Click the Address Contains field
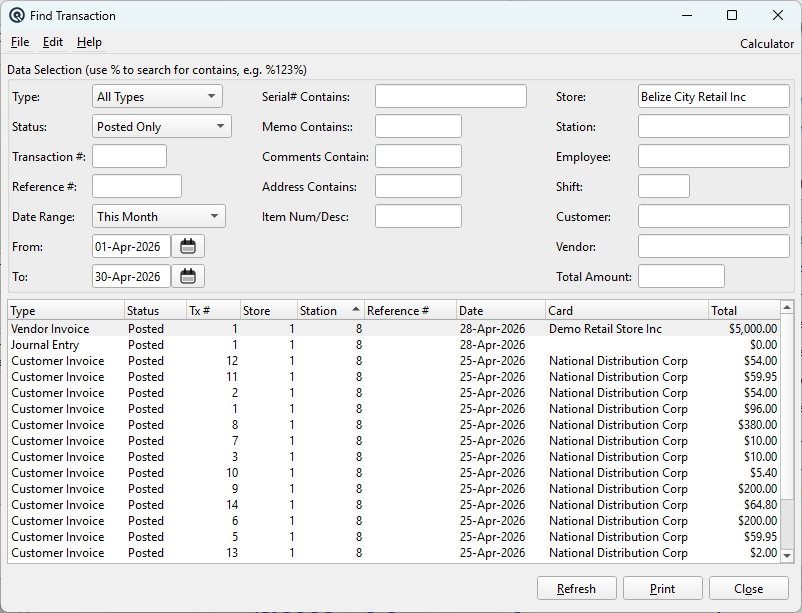 pyautogui.click(x=418, y=187)
